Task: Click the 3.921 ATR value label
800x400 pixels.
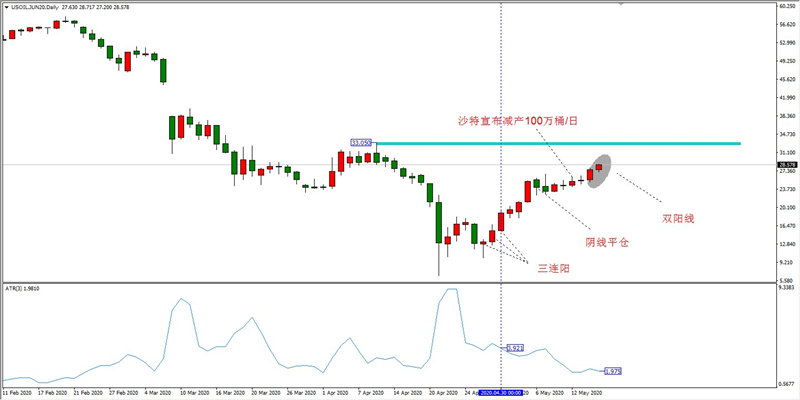Action: coord(515,348)
